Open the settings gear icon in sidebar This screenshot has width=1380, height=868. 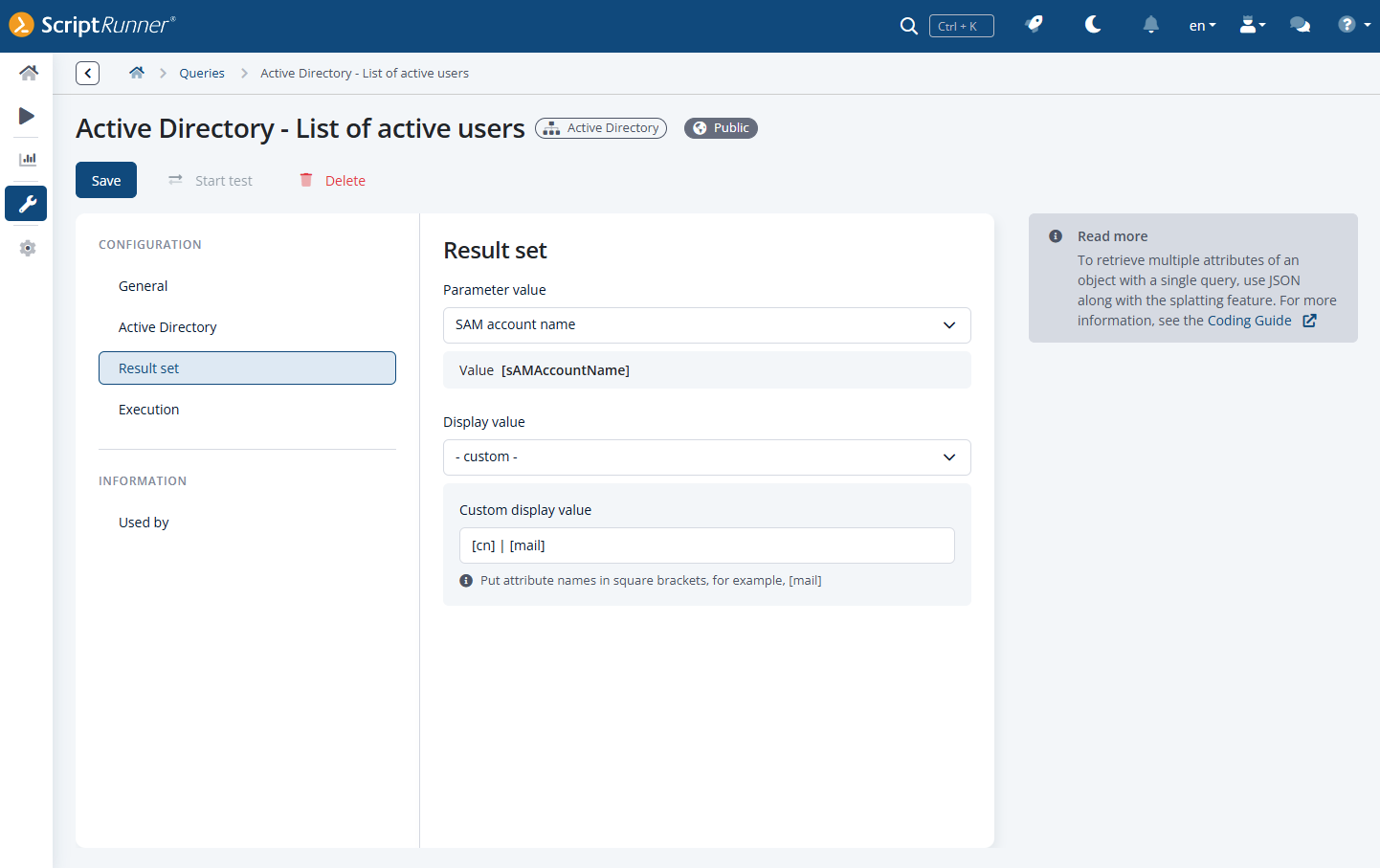pos(28,248)
